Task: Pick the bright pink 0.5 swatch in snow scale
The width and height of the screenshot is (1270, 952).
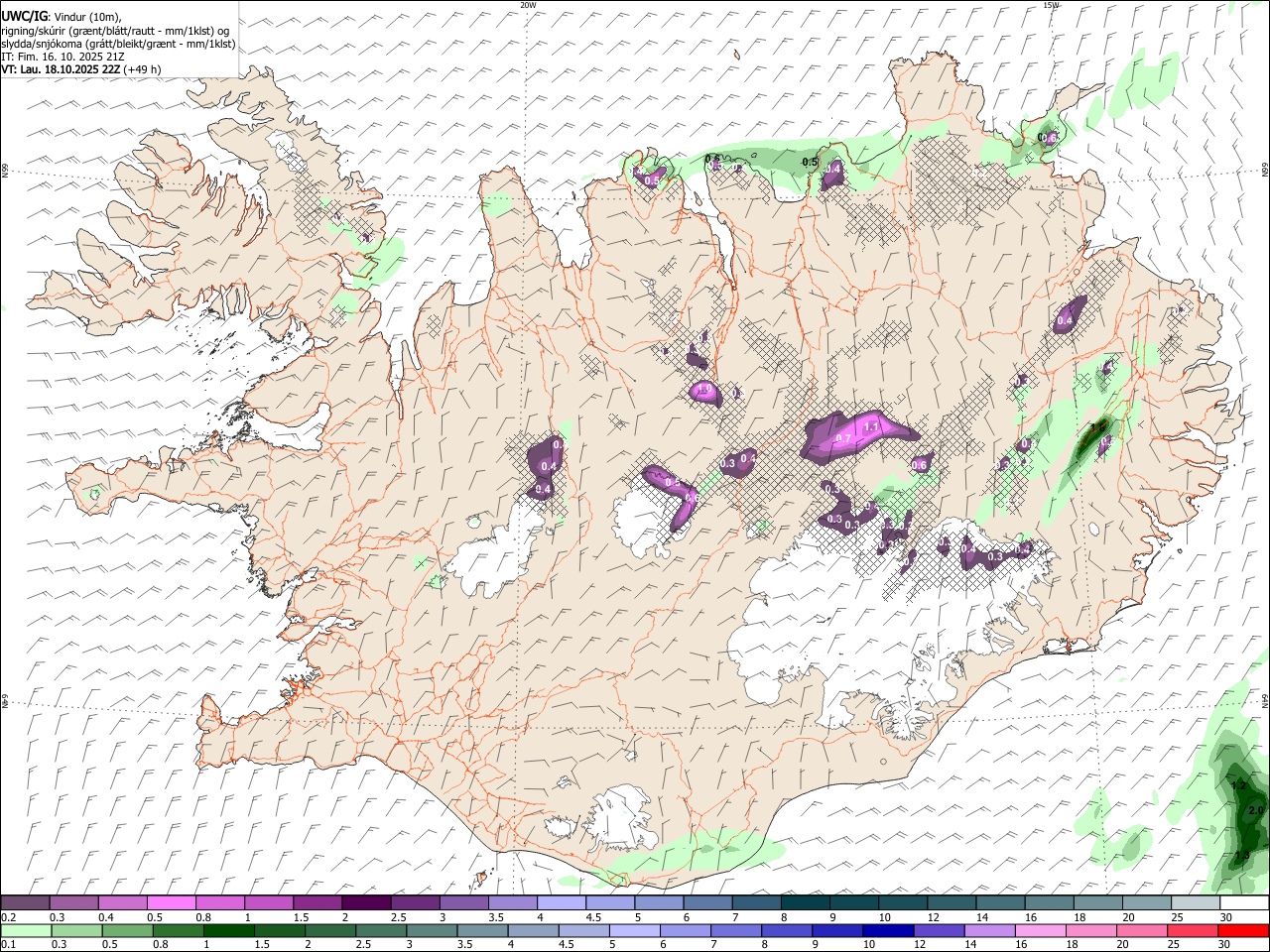Action: (x=172, y=903)
